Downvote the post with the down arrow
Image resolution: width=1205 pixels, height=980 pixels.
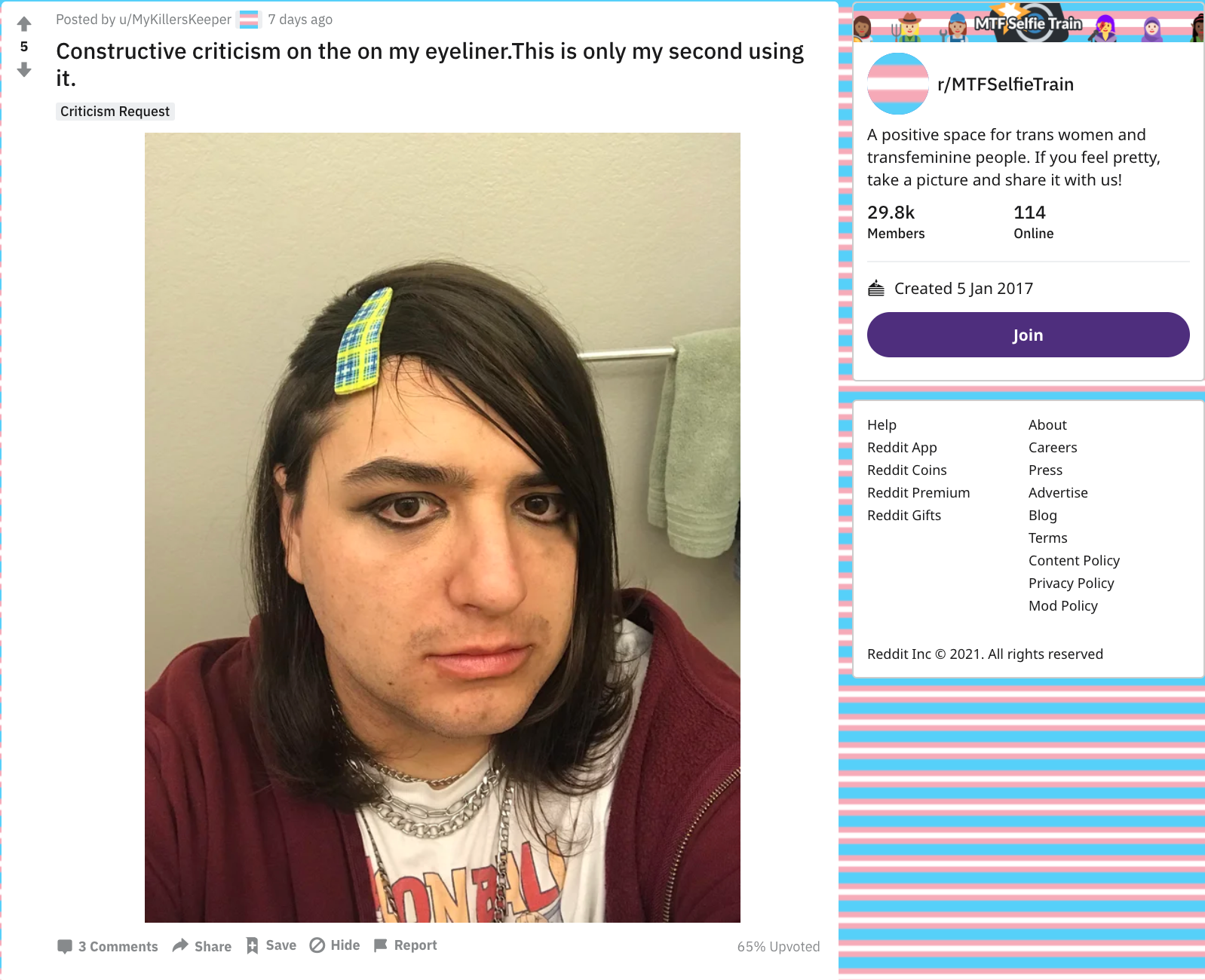tap(24, 69)
